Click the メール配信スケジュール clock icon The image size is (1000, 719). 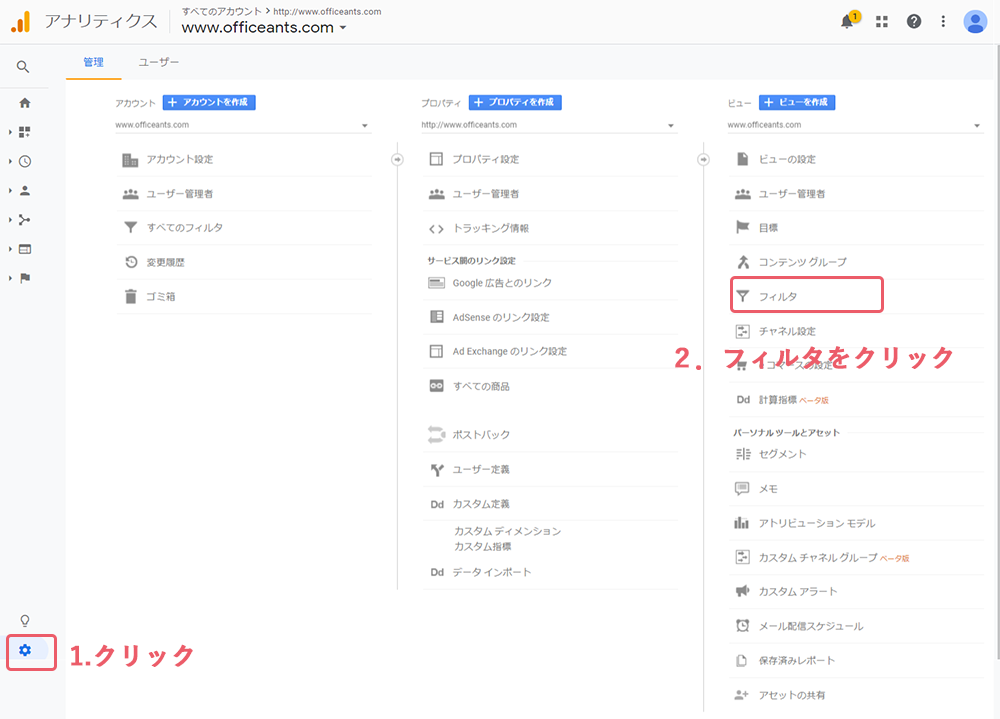coord(742,626)
